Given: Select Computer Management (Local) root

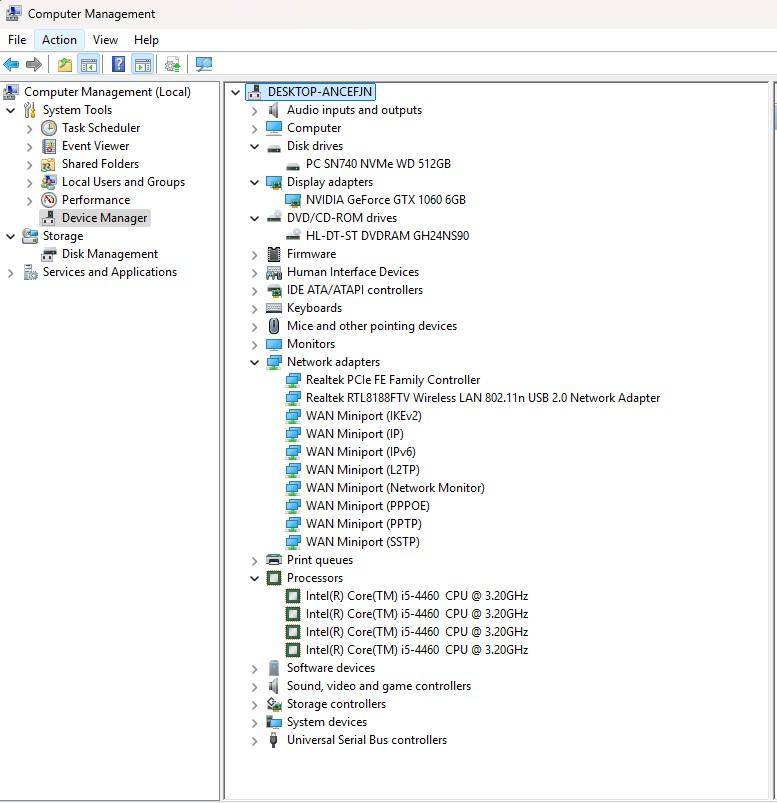Looking at the screenshot, I should (107, 92).
